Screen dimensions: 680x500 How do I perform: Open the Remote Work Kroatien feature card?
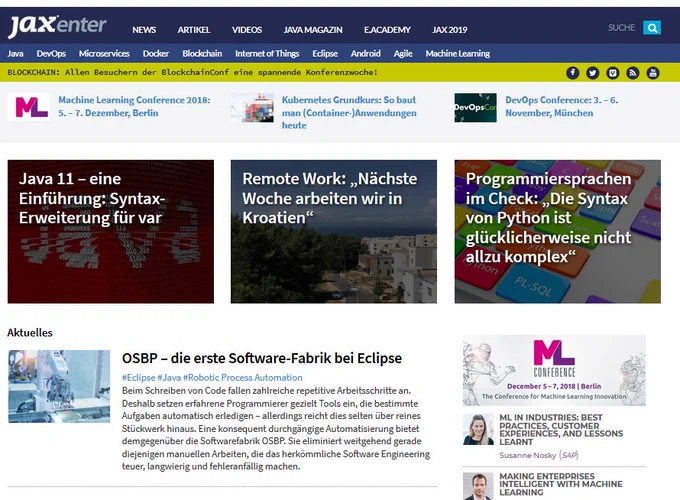333,232
